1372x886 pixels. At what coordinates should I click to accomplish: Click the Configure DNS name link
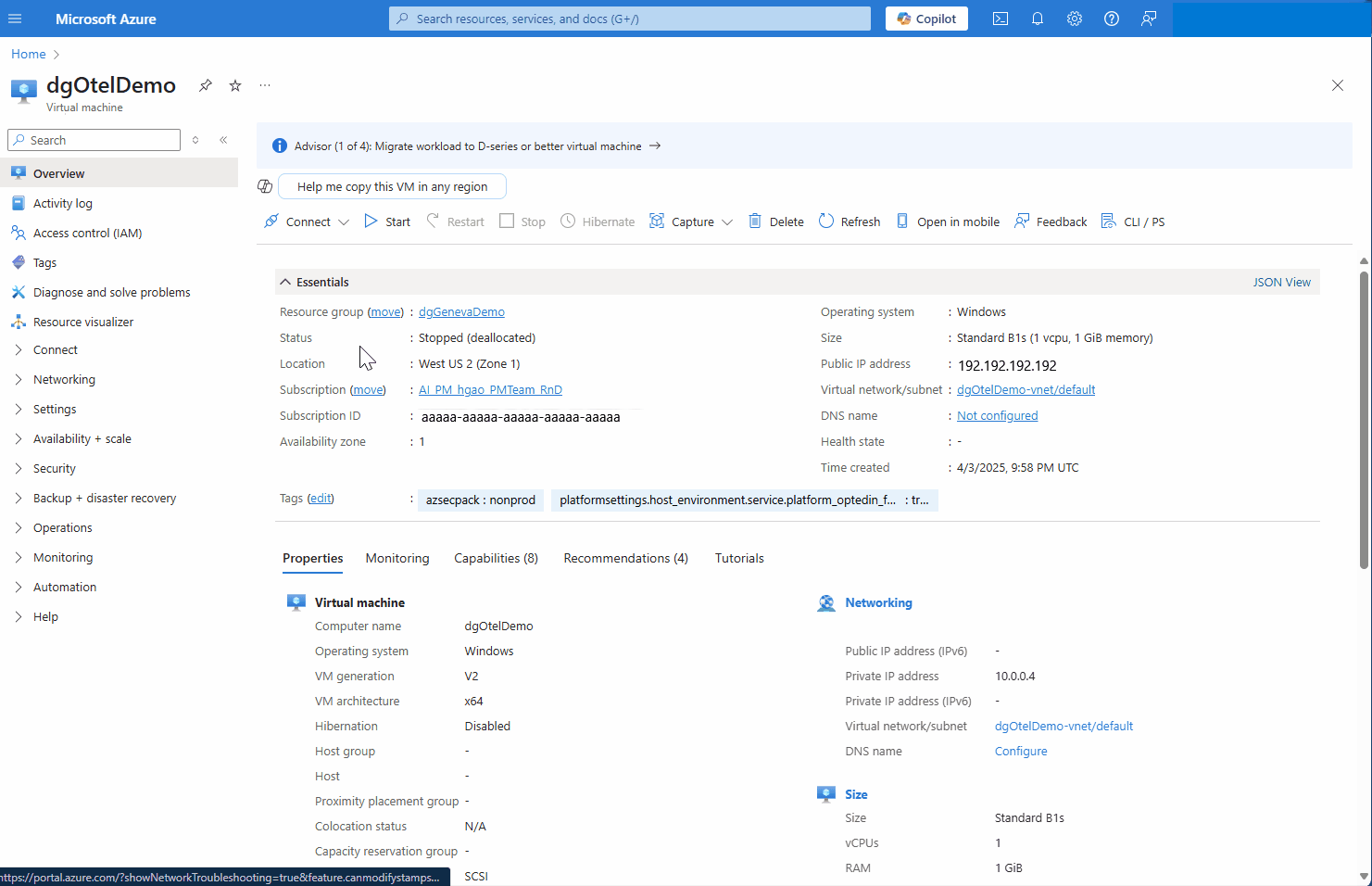[1021, 752]
